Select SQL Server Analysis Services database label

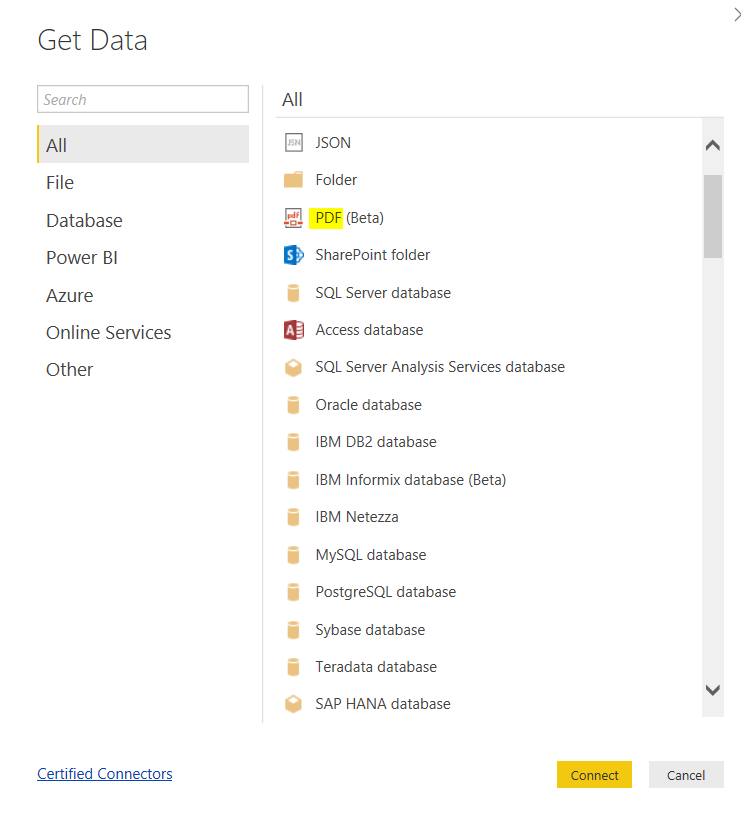click(440, 367)
